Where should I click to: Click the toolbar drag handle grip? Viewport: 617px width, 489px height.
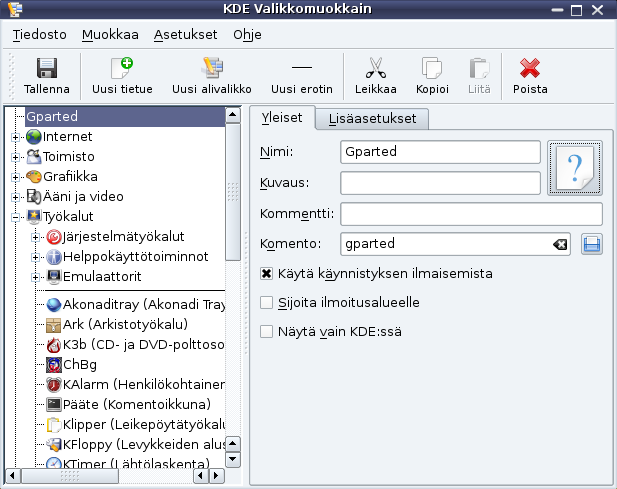click(x=11, y=76)
